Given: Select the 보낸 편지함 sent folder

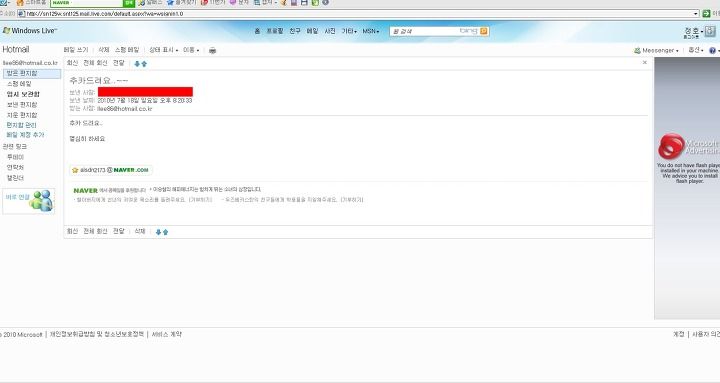Looking at the screenshot, I should [22, 105].
